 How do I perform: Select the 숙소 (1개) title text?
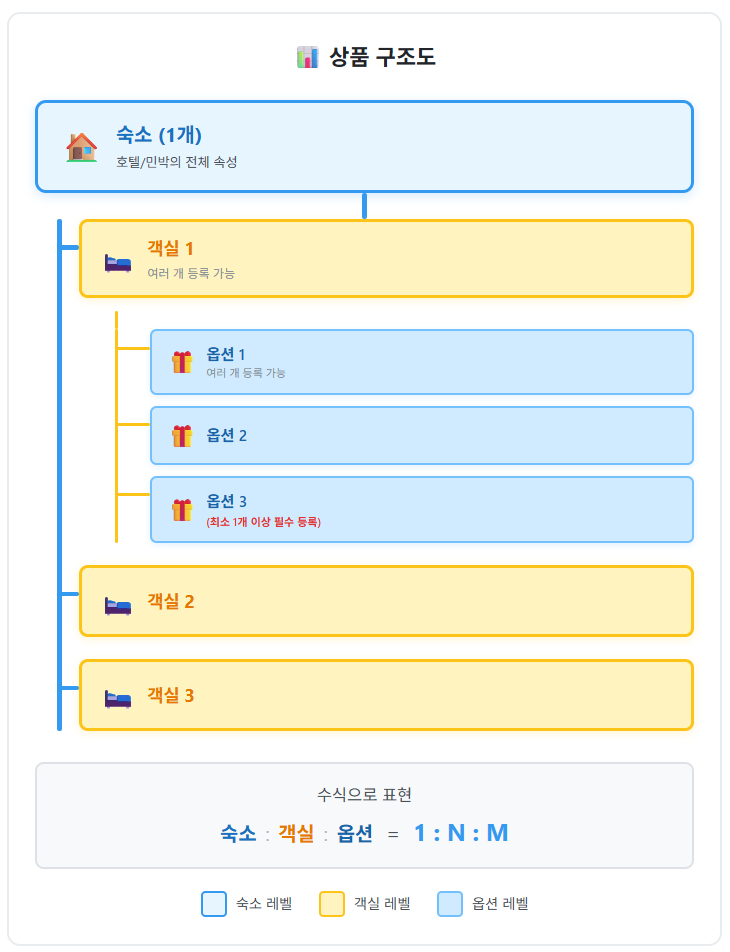[159, 135]
